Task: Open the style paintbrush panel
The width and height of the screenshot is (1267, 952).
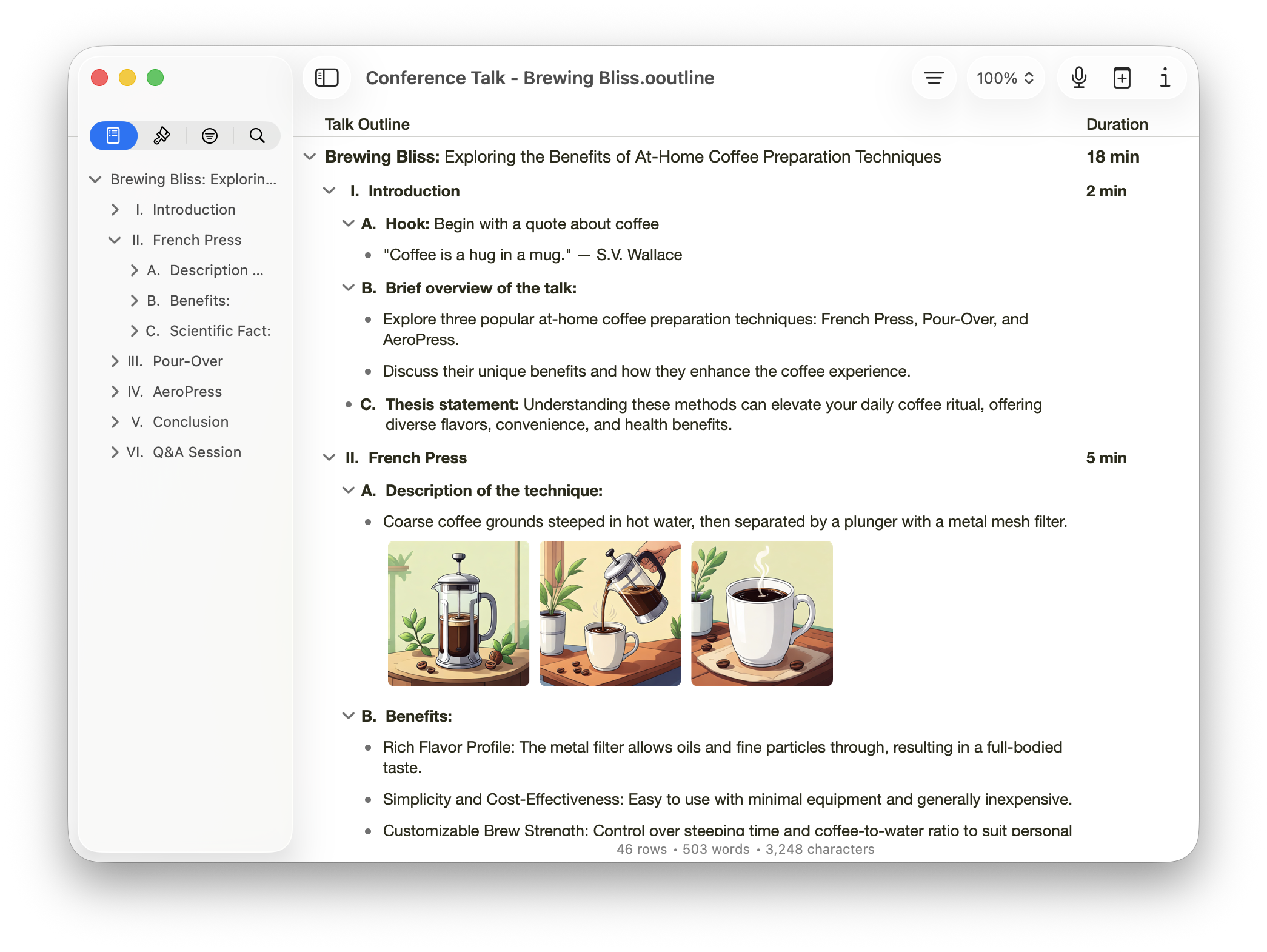Action: (x=161, y=136)
